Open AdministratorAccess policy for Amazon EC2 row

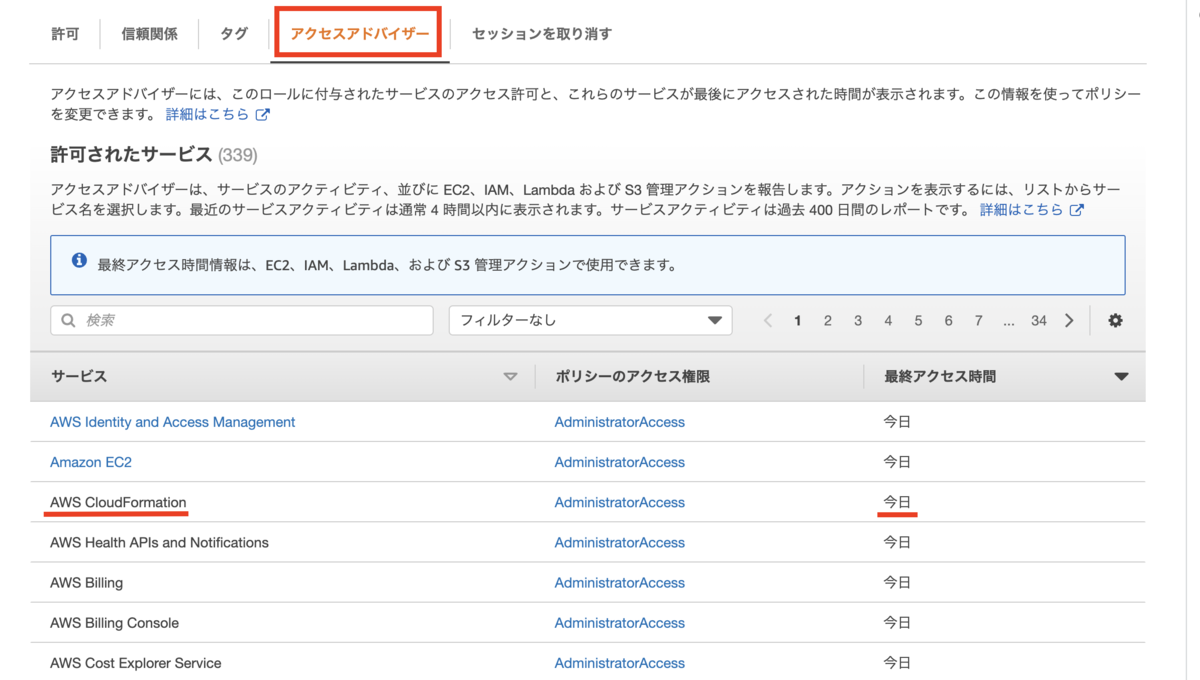[x=620, y=462]
